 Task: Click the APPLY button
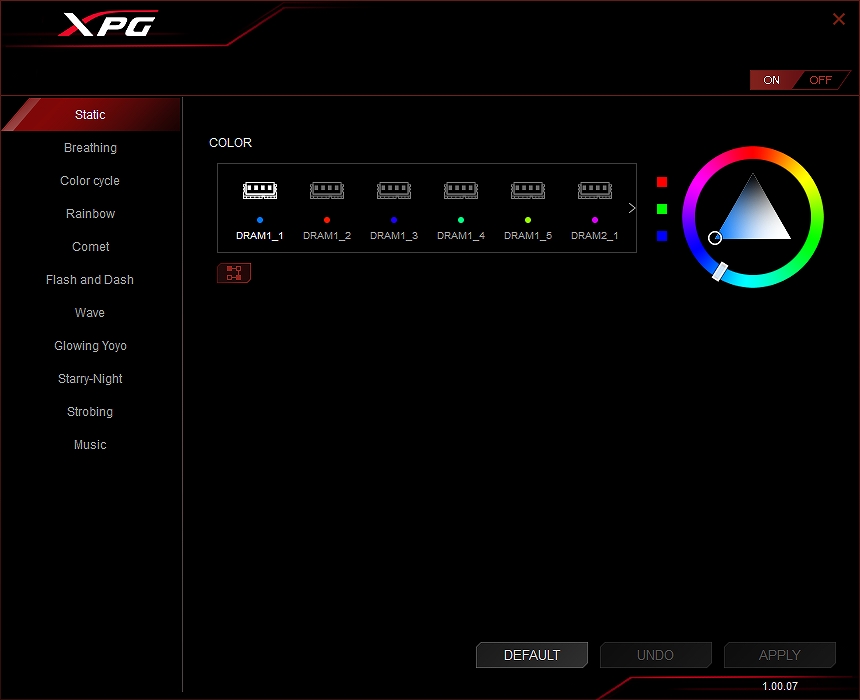click(779, 655)
